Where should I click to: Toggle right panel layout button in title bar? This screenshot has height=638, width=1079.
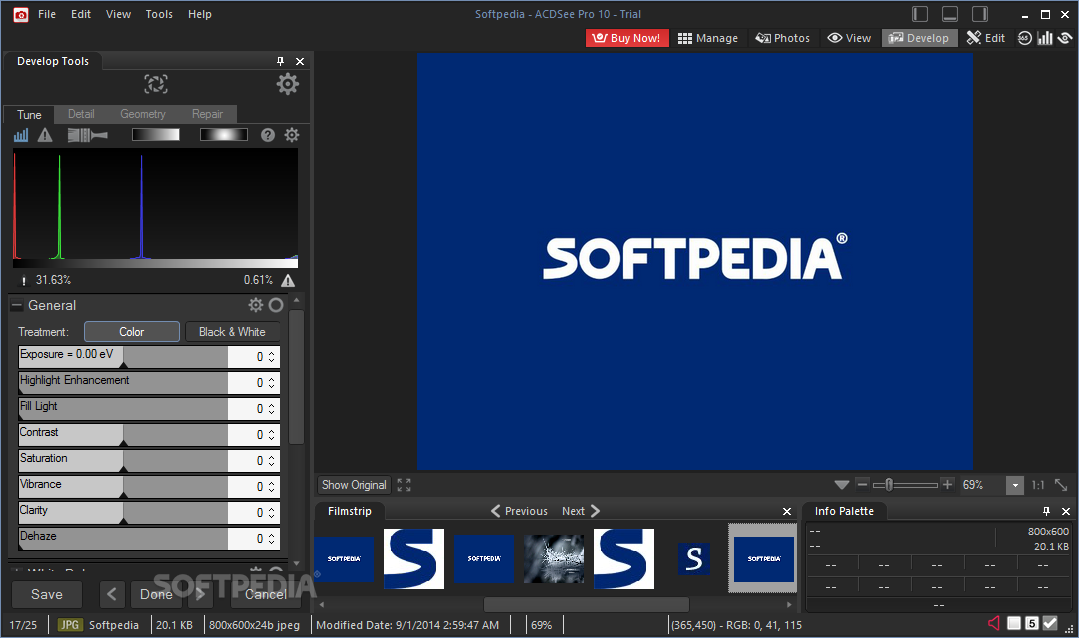click(980, 14)
